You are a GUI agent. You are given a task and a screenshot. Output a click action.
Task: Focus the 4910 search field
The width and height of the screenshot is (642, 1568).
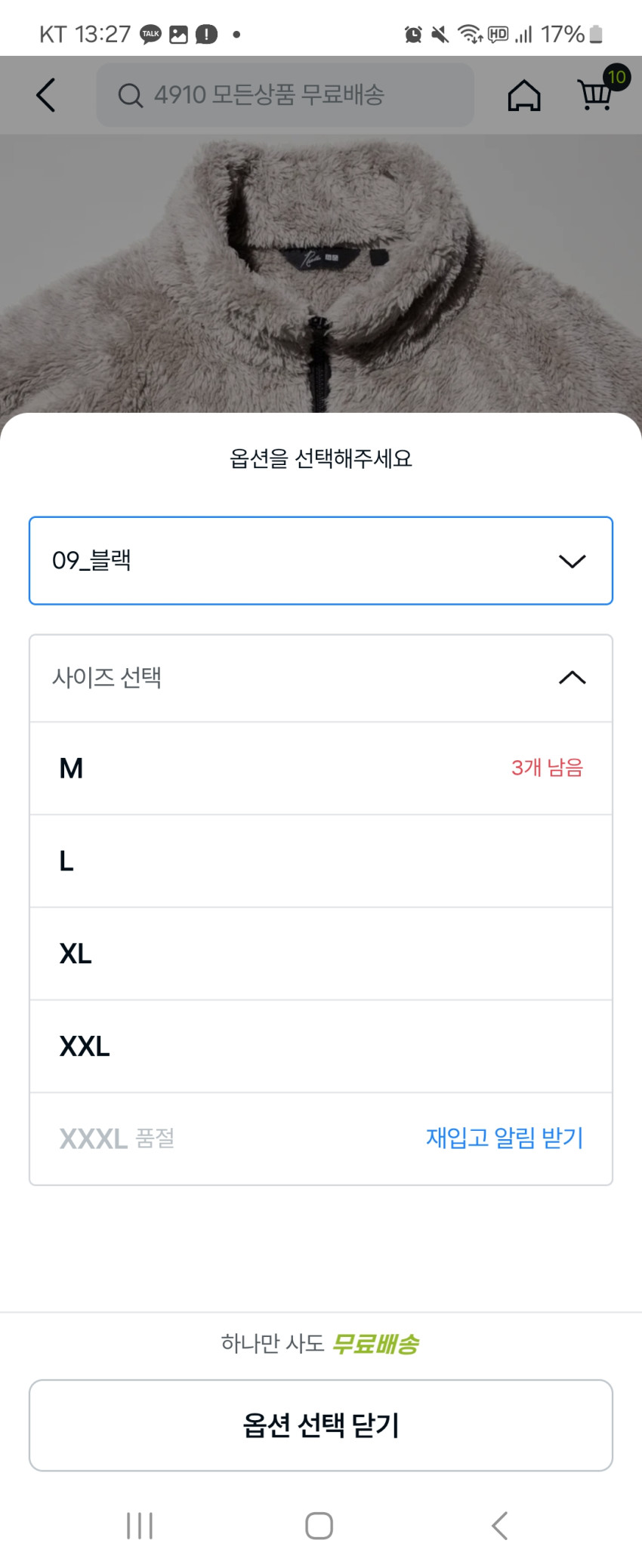click(295, 95)
